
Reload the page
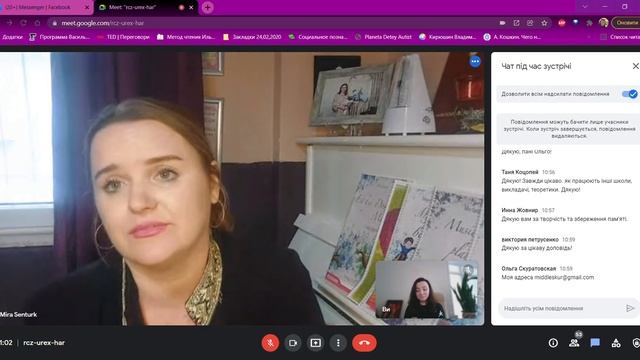[x=24, y=23]
